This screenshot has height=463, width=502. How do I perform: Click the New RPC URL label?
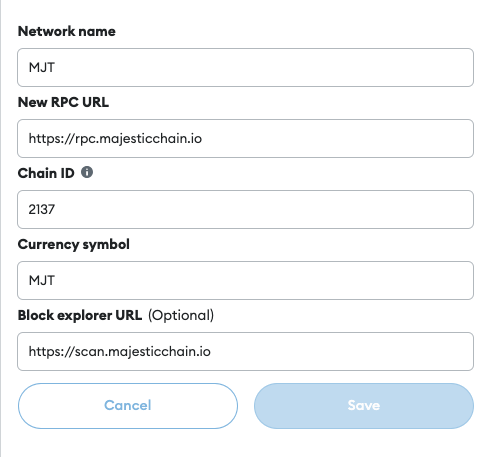pos(63,102)
